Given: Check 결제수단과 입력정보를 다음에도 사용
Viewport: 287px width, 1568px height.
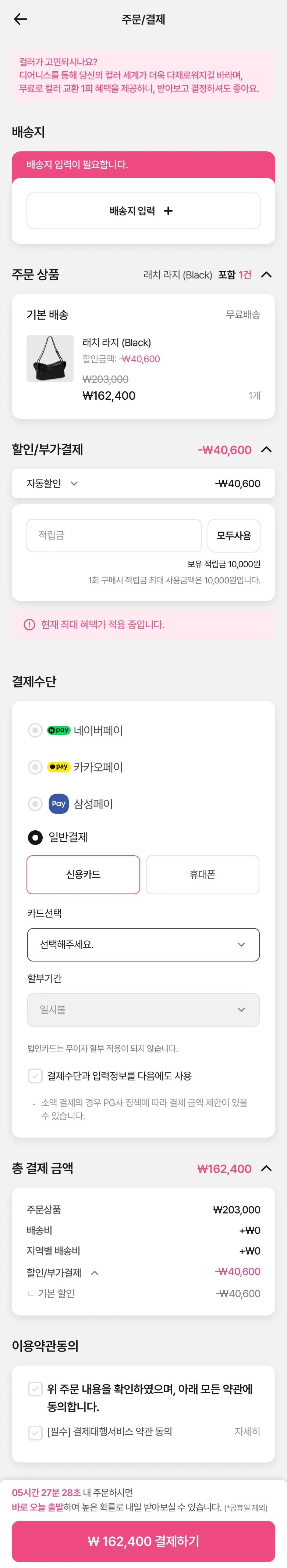Looking at the screenshot, I should [x=35, y=1076].
